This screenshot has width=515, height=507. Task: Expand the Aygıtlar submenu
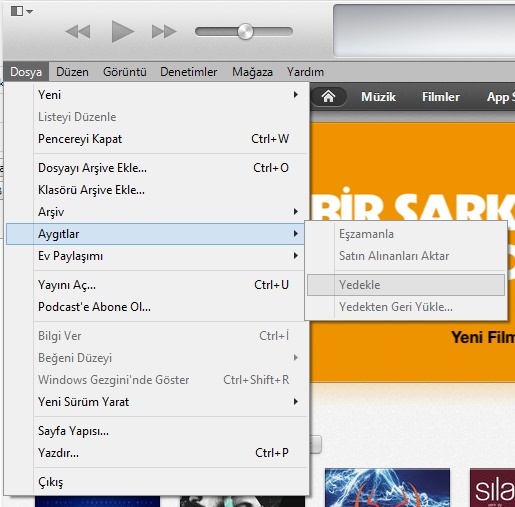tap(155, 234)
